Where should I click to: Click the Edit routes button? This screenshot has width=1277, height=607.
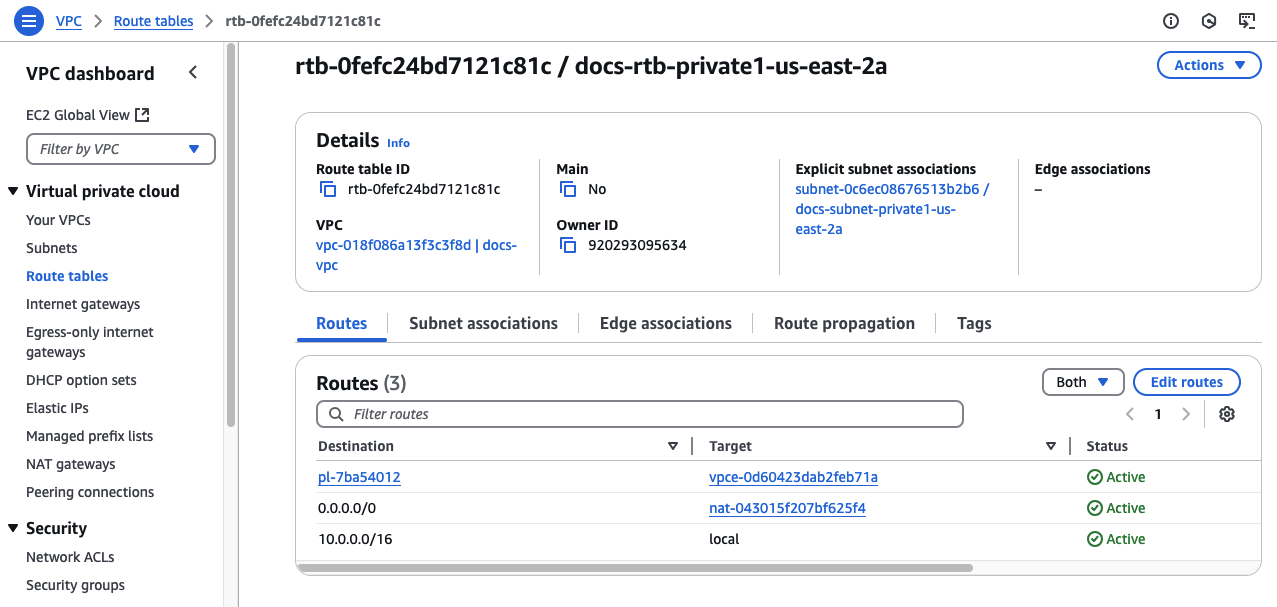pyautogui.click(x=1186, y=381)
